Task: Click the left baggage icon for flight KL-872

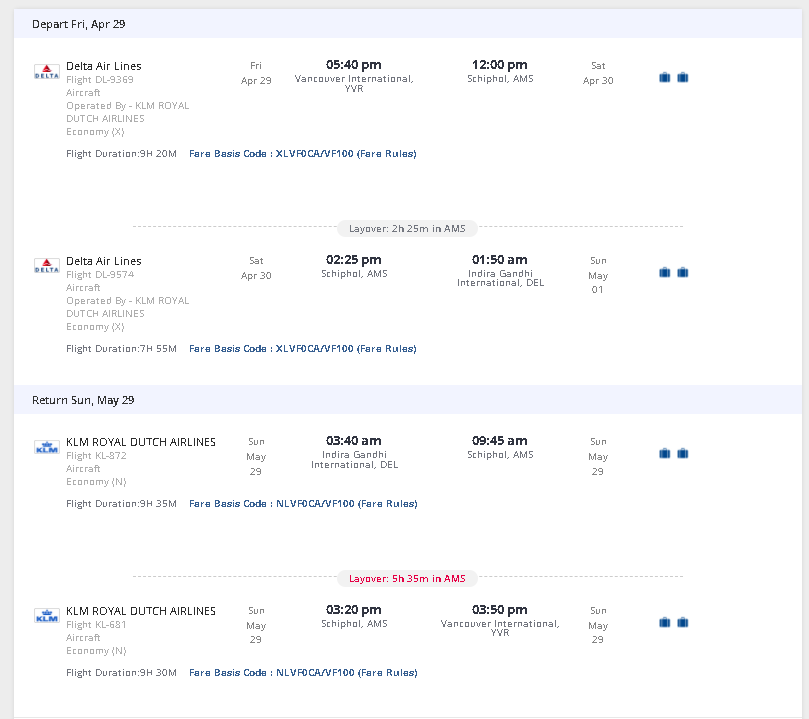Action: (665, 453)
